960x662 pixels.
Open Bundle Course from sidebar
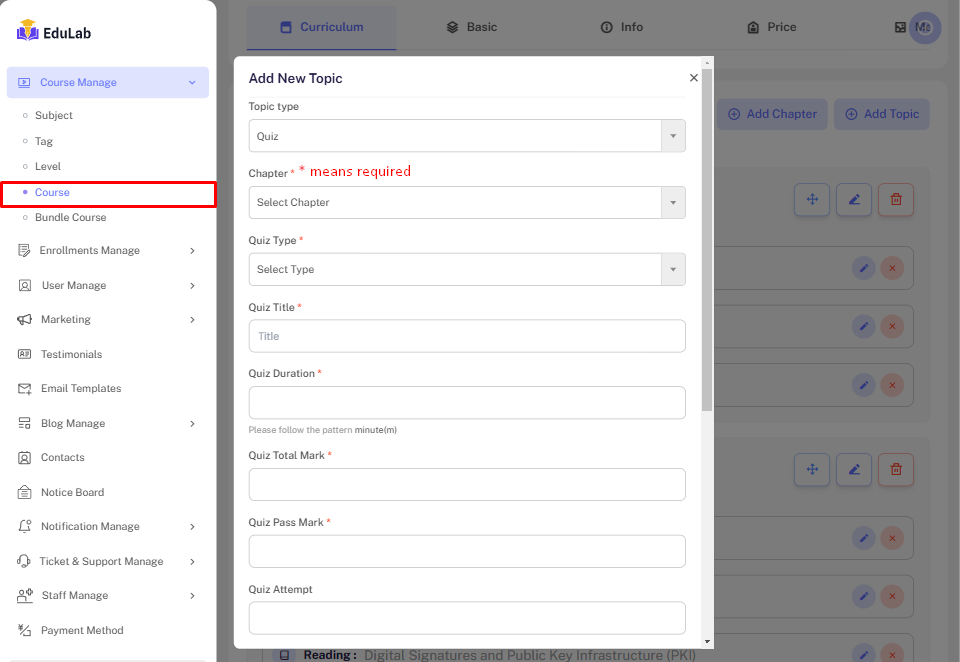click(70, 217)
